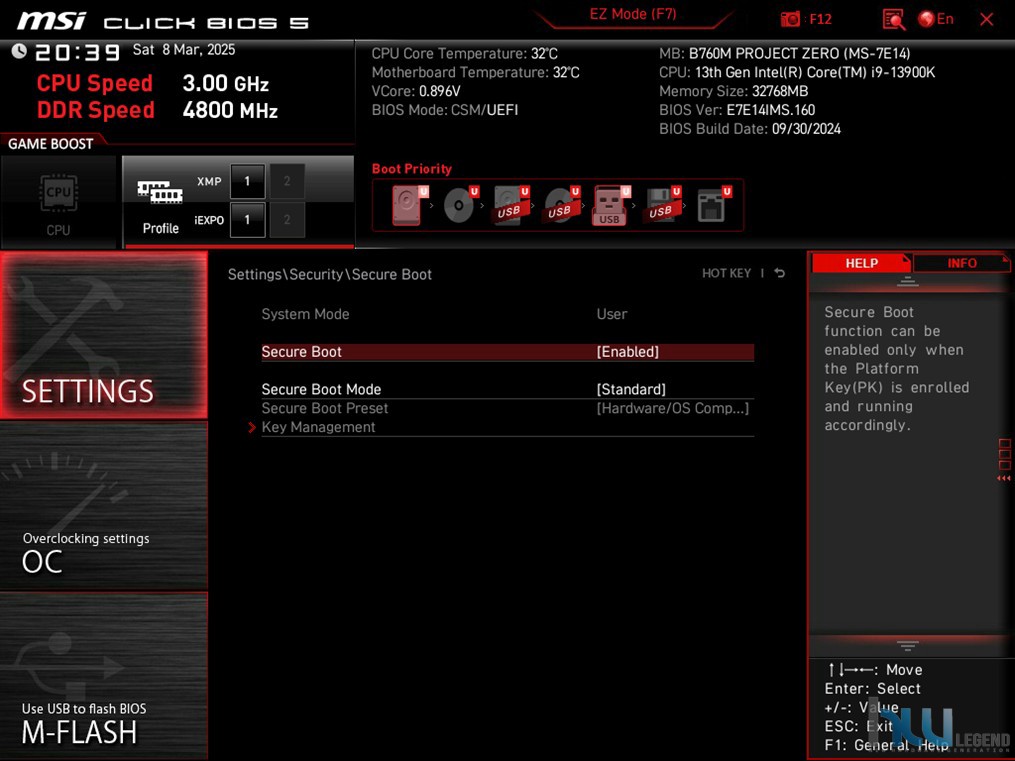Select USB optical drive boot device icon

[x=561, y=205]
